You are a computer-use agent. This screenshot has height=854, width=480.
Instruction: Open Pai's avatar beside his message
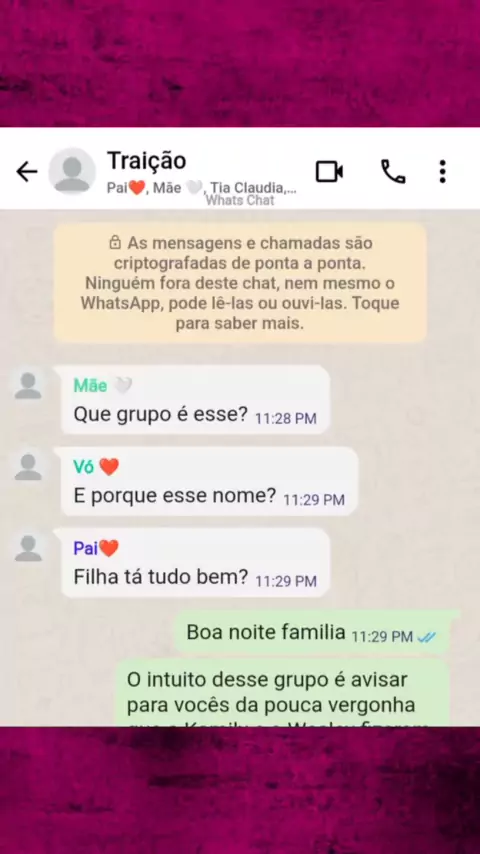[x=28, y=548]
